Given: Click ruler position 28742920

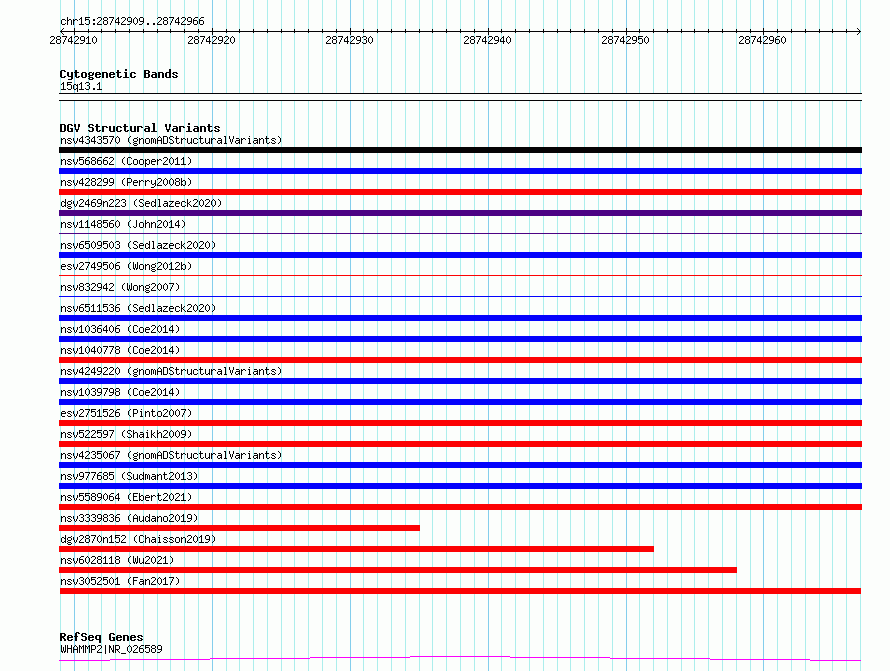Looking at the screenshot, I should [x=211, y=40].
